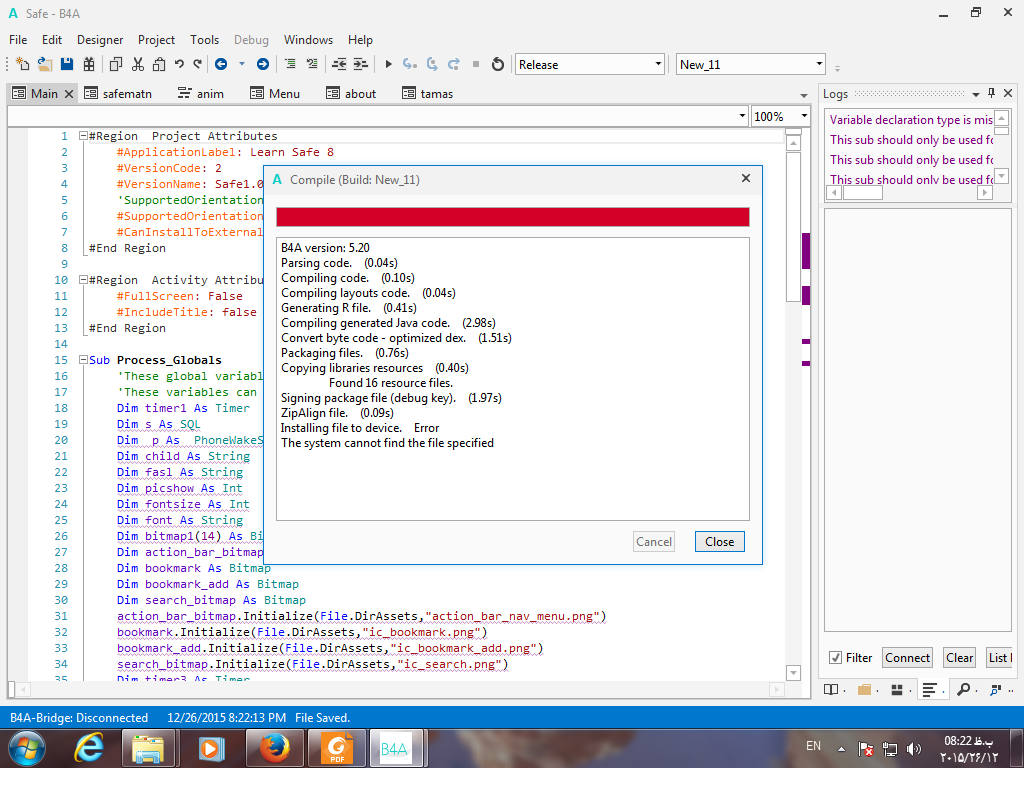
Task: Run the project with play icon
Action: point(389,64)
